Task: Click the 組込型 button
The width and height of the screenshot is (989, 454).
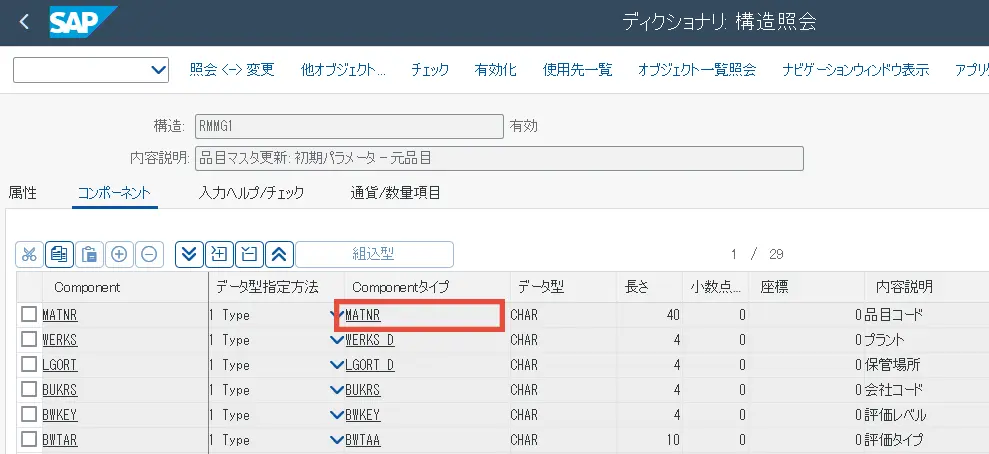Action: click(x=374, y=254)
